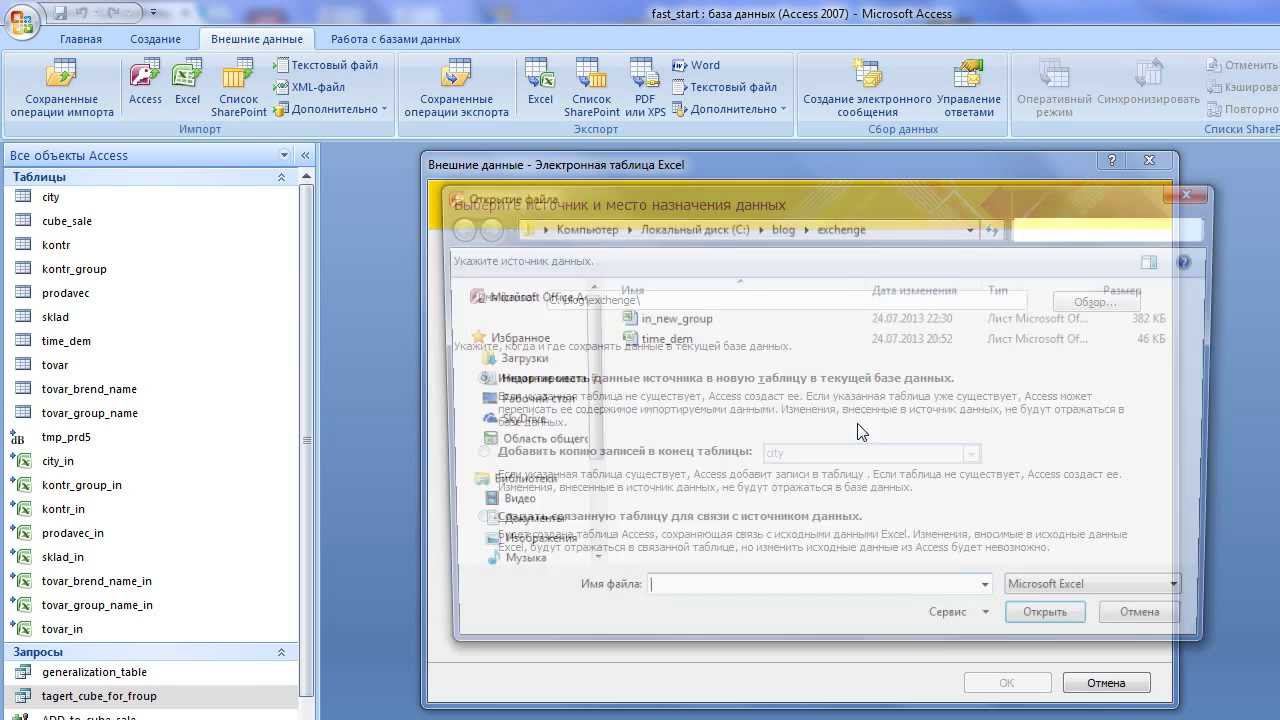The width and height of the screenshot is (1280, 720).
Task: Export to Word from the ribbon
Action: (696, 65)
